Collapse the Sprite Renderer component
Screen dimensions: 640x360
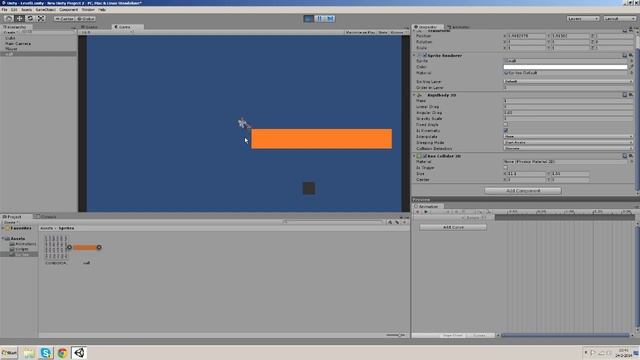pyautogui.click(x=415, y=55)
